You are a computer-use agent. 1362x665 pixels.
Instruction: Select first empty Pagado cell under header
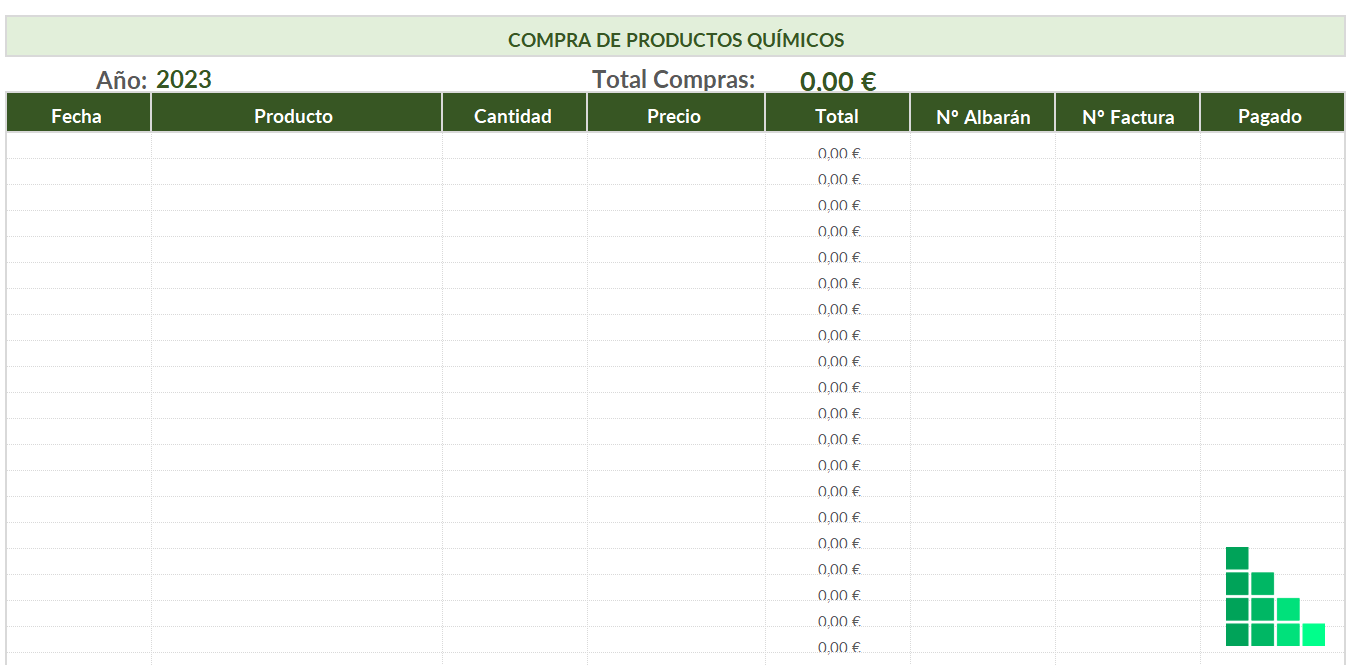coord(1271,146)
